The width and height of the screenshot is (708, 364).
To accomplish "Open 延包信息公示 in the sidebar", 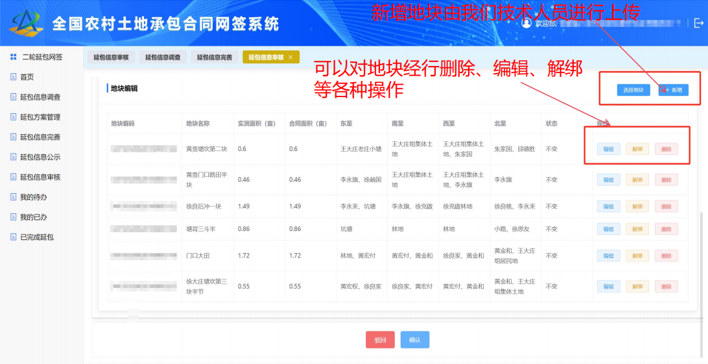I will click(x=40, y=157).
